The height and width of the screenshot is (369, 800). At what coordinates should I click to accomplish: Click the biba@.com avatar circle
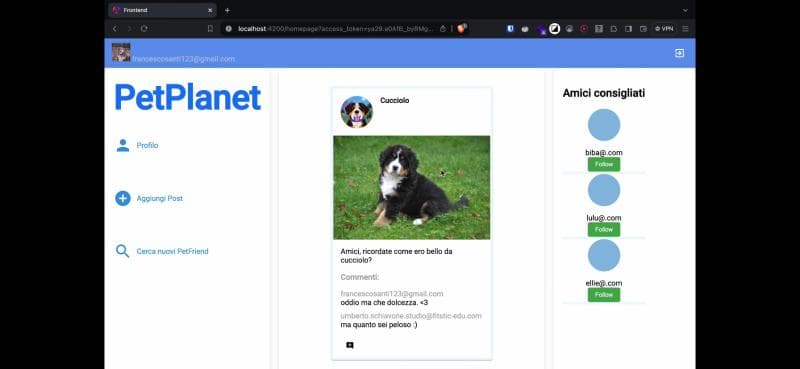(604, 125)
